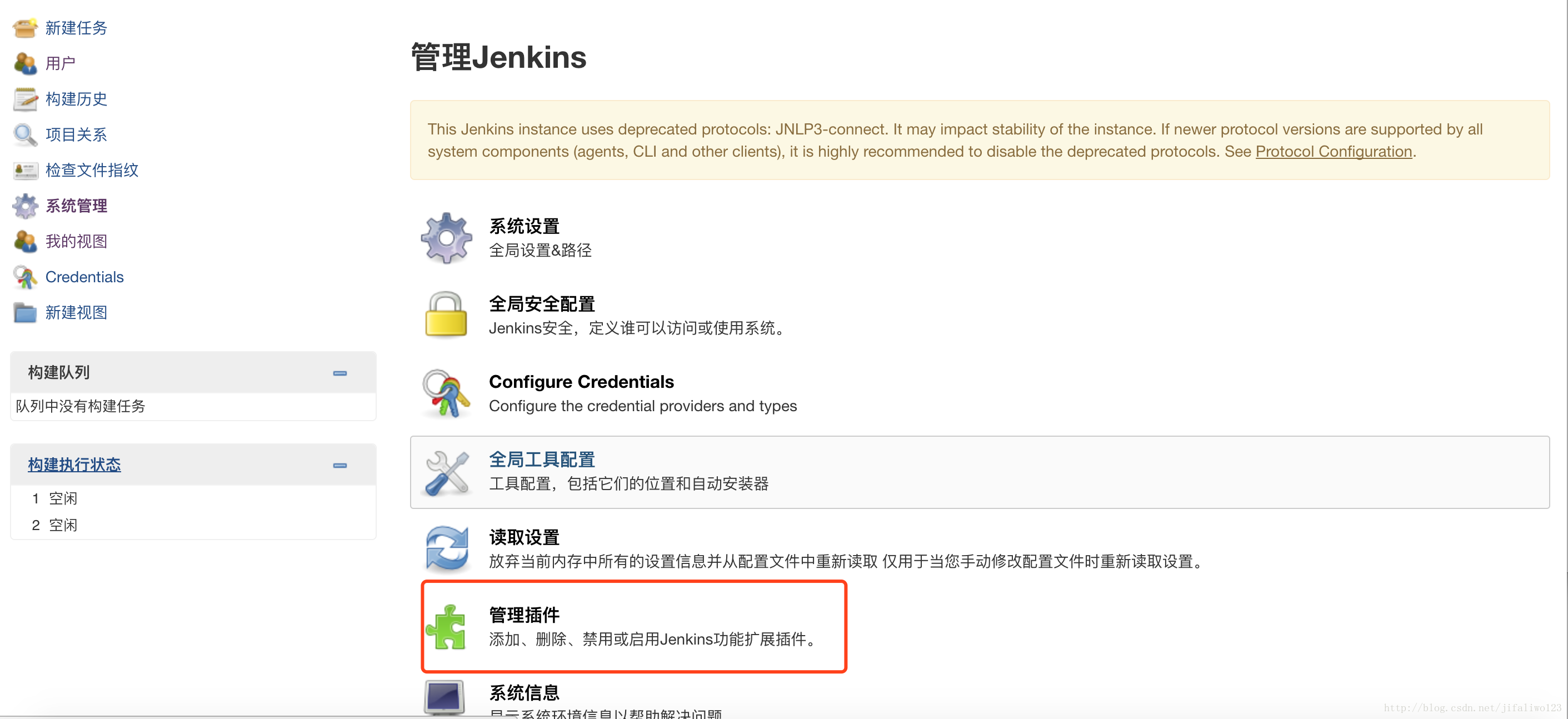Open 读取设置 title

point(524,537)
